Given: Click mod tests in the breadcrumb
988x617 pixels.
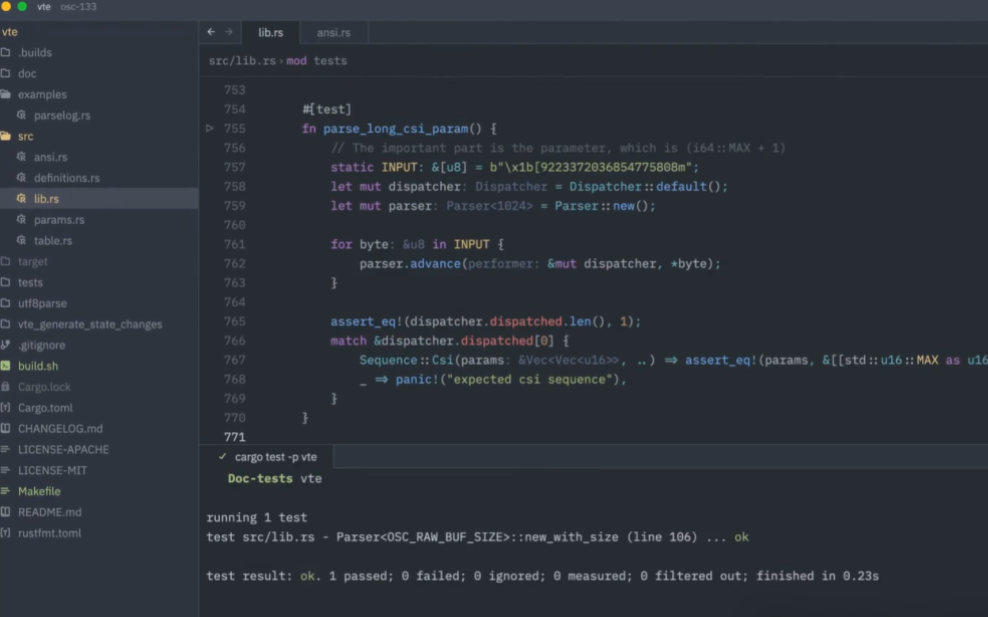Looking at the screenshot, I should pos(317,61).
